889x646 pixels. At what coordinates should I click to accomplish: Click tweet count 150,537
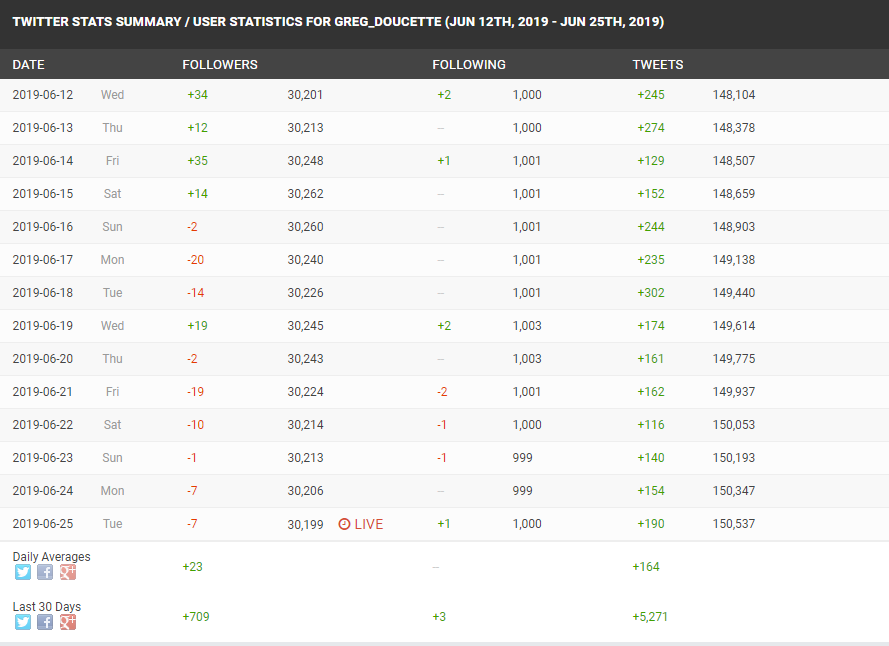[734, 523]
